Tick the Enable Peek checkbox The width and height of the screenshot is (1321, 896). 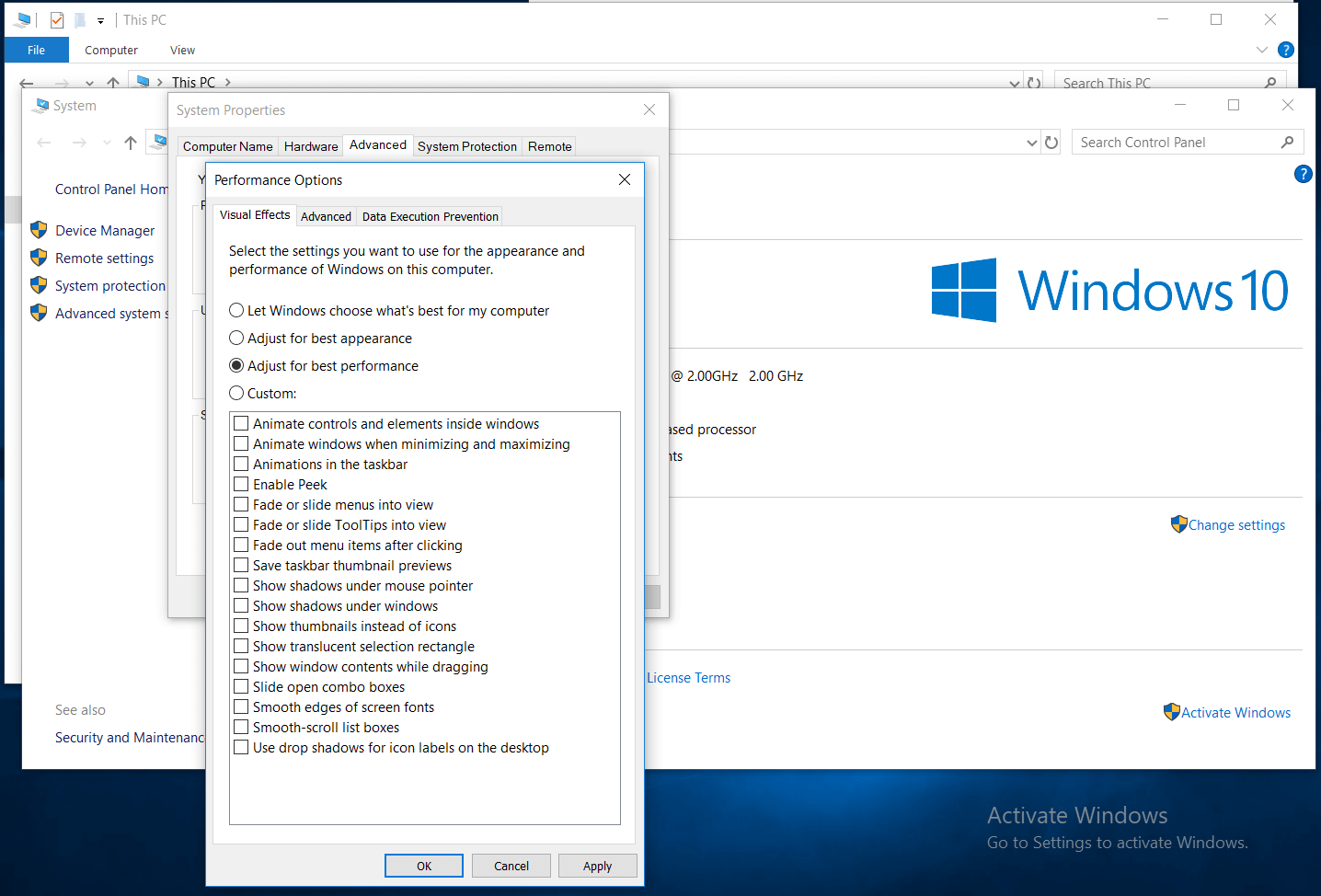point(241,484)
